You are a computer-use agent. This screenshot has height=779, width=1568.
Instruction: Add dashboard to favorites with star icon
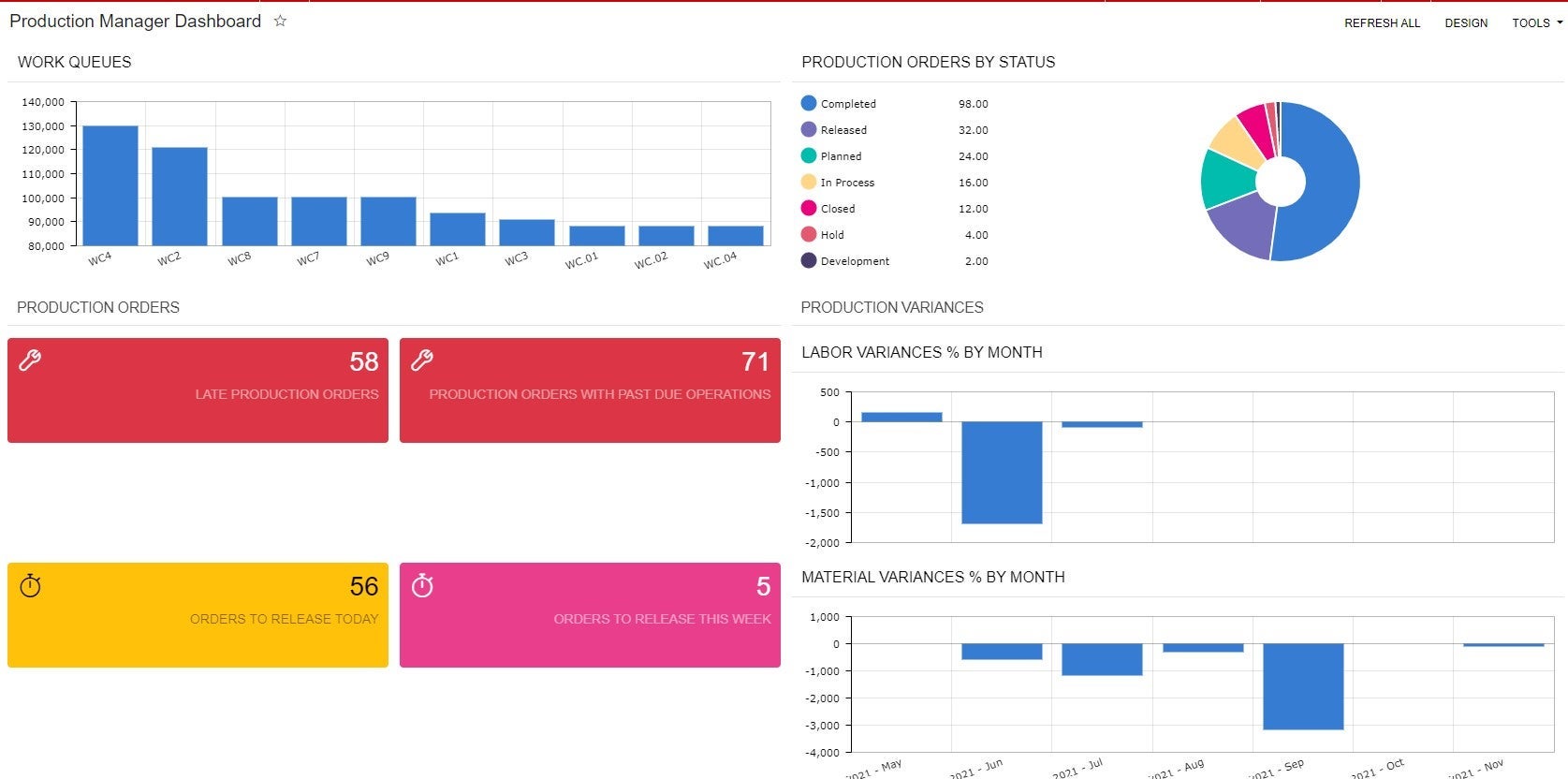pos(280,21)
